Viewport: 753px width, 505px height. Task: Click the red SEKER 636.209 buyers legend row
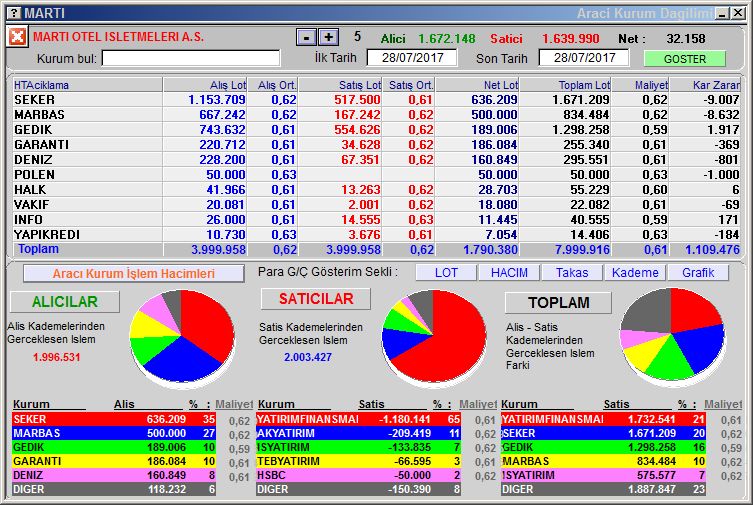point(114,419)
